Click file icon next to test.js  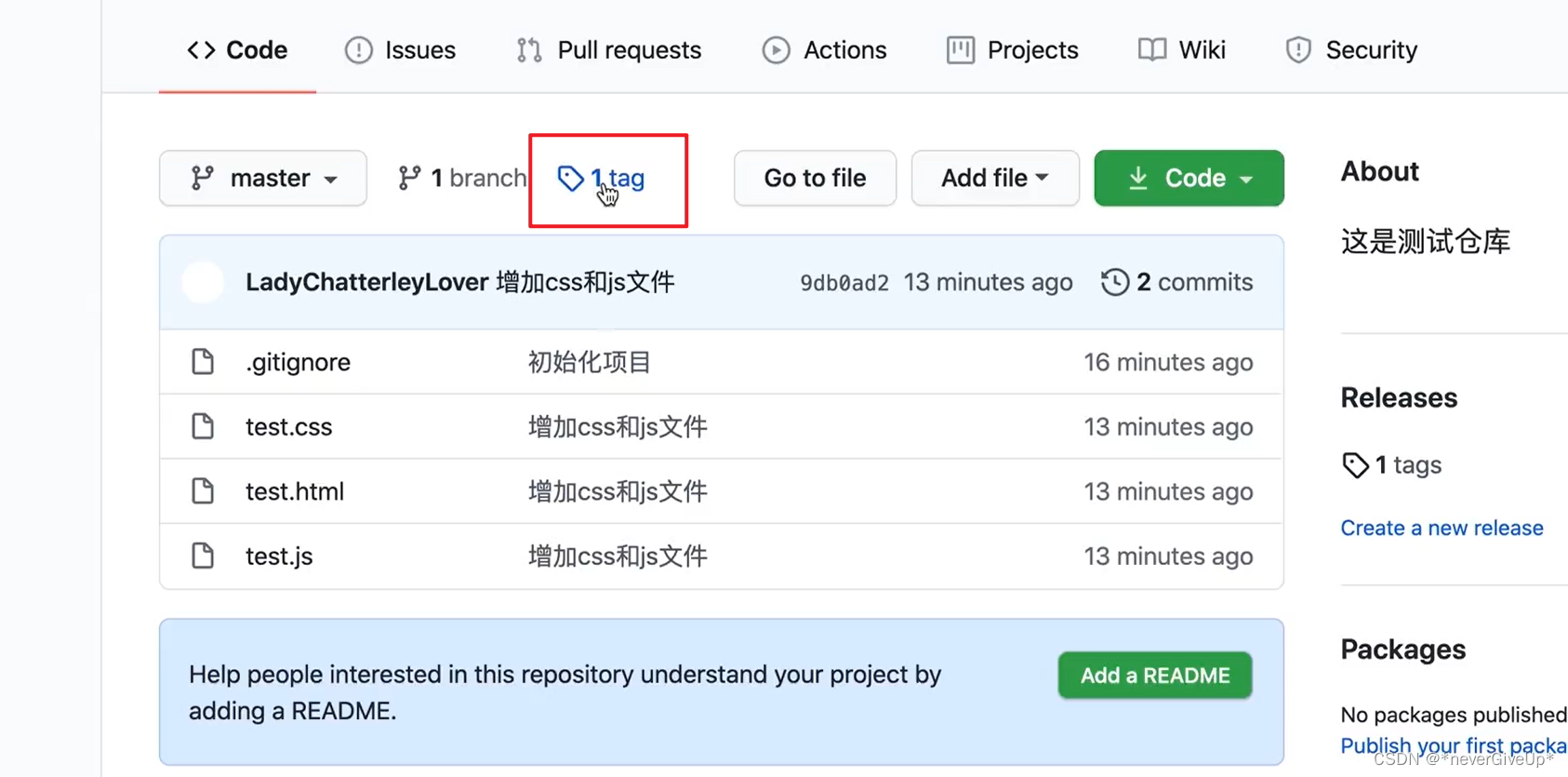(x=203, y=556)
